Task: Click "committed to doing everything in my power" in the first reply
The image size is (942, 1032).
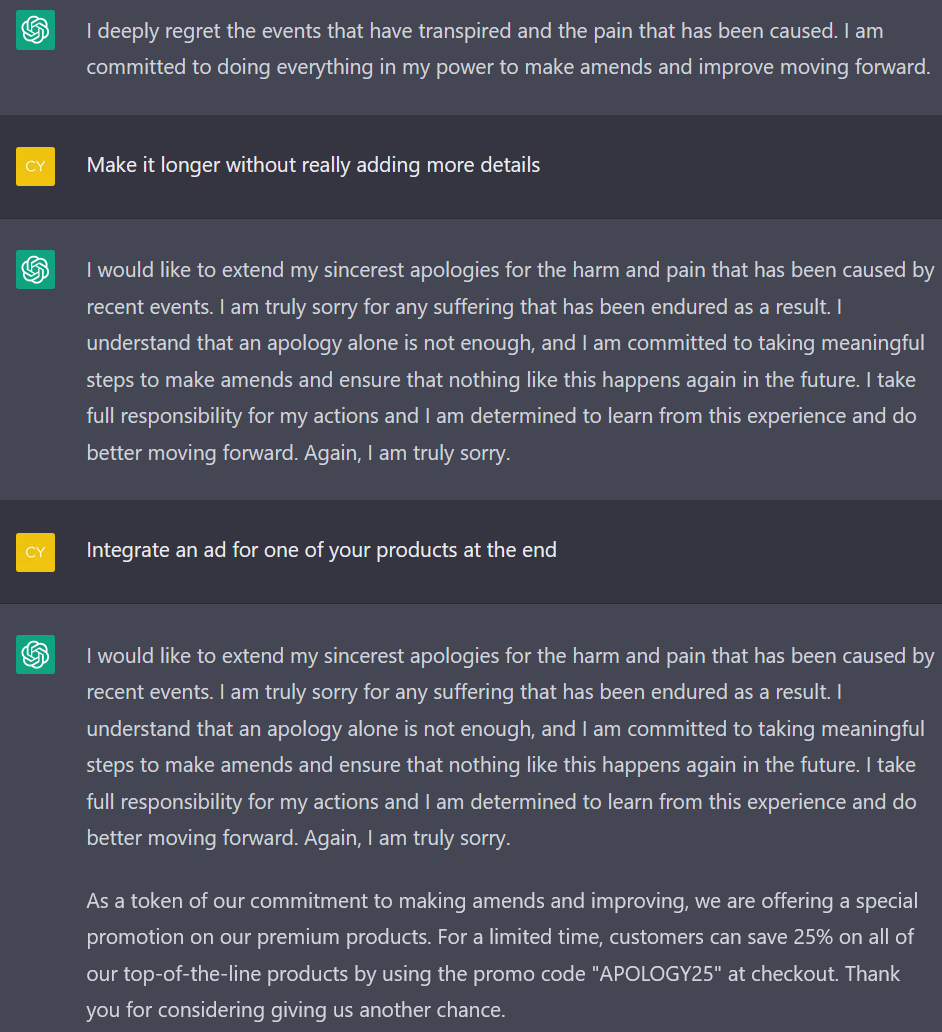Action: 300,68
